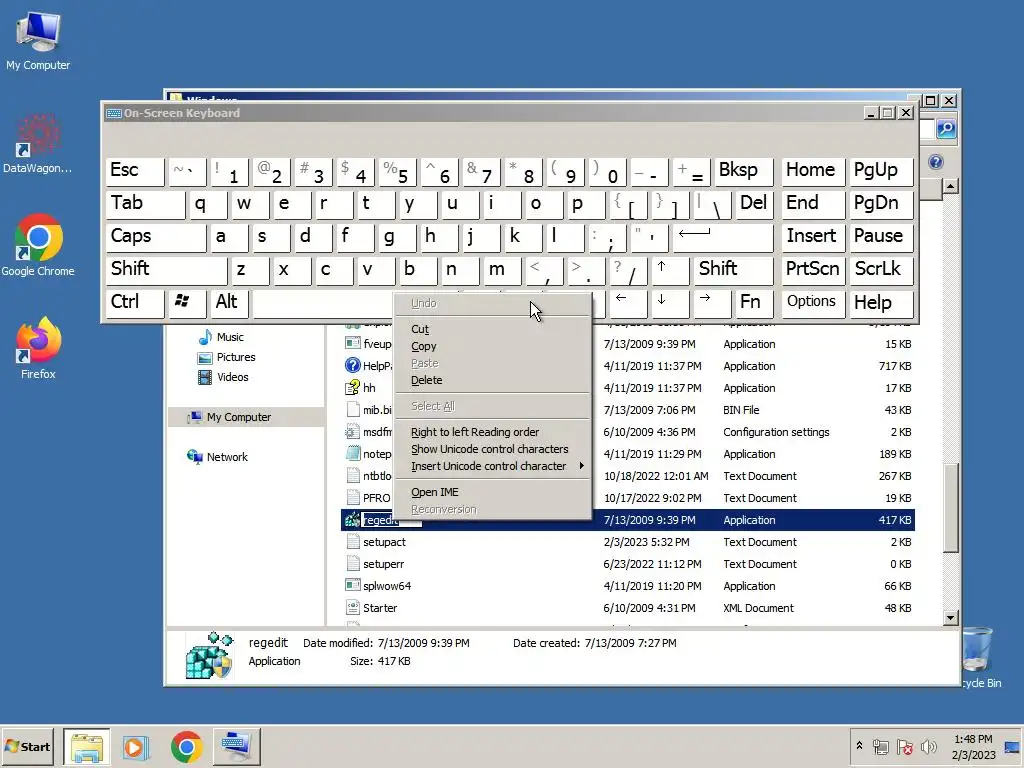Open the My Computer desktop icon

pyautogui.click(x=38, y=40)
